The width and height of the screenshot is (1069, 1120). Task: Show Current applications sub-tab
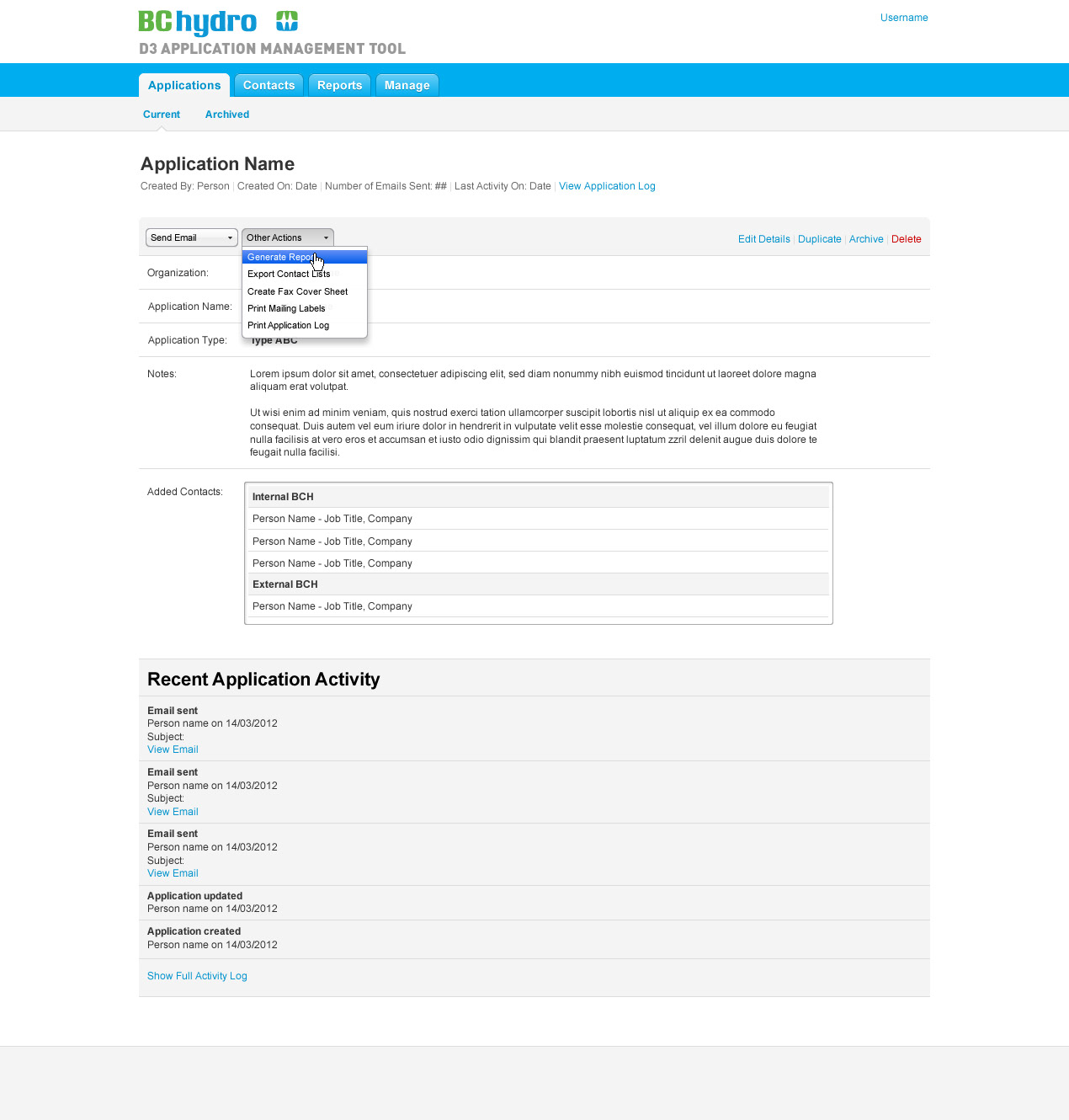pos(162,115)
